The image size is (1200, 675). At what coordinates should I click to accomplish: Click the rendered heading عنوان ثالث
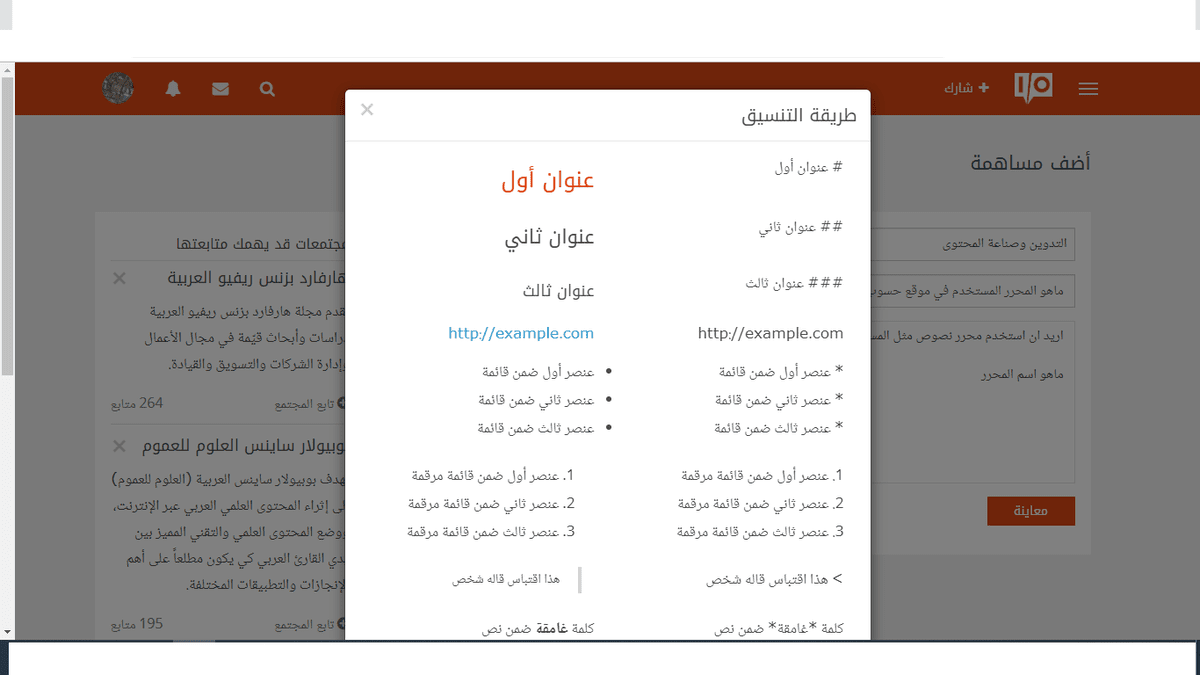[558, 291]
